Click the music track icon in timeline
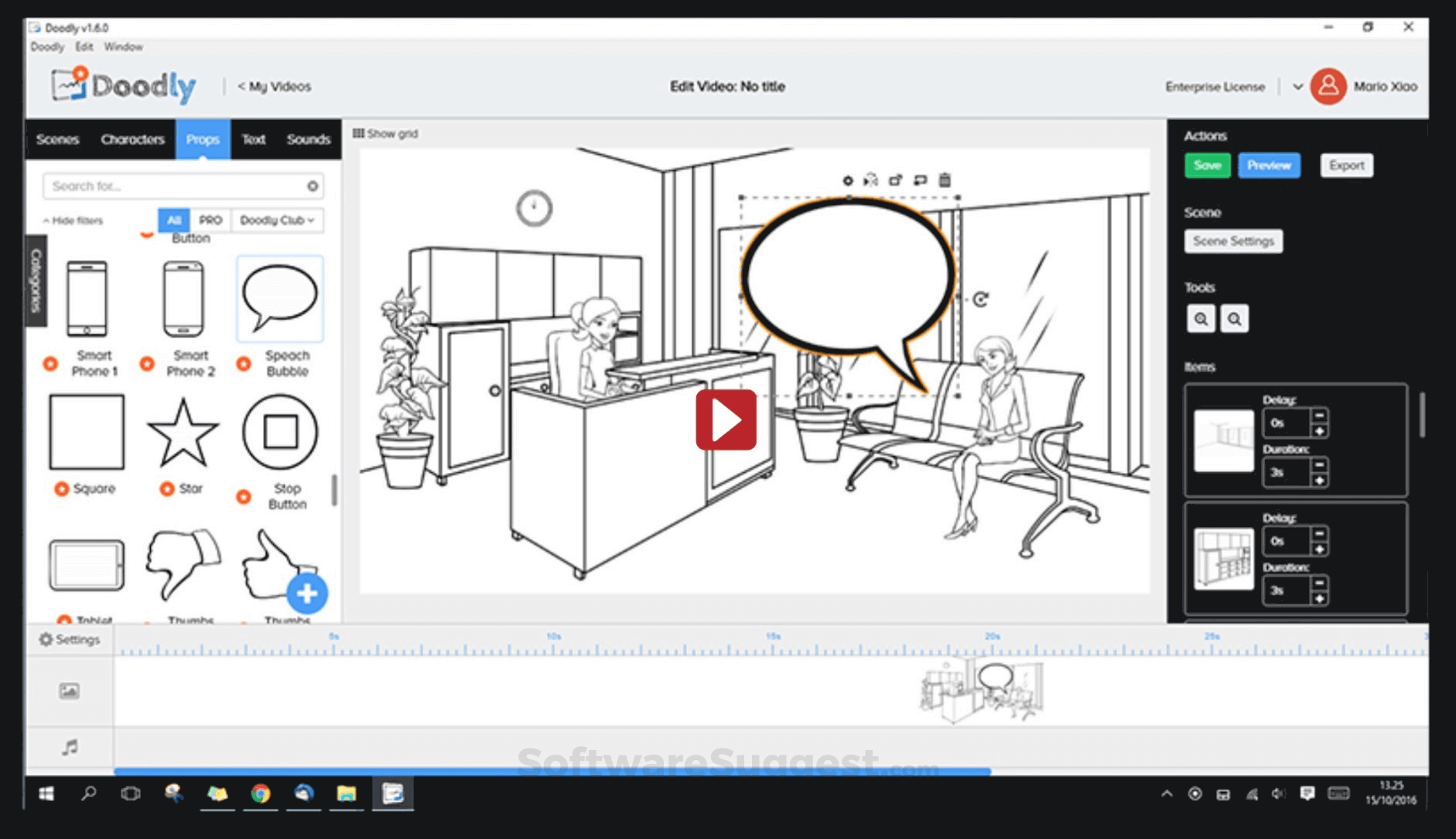Viewport: 1456px width, 839px height. coord(70,747)
